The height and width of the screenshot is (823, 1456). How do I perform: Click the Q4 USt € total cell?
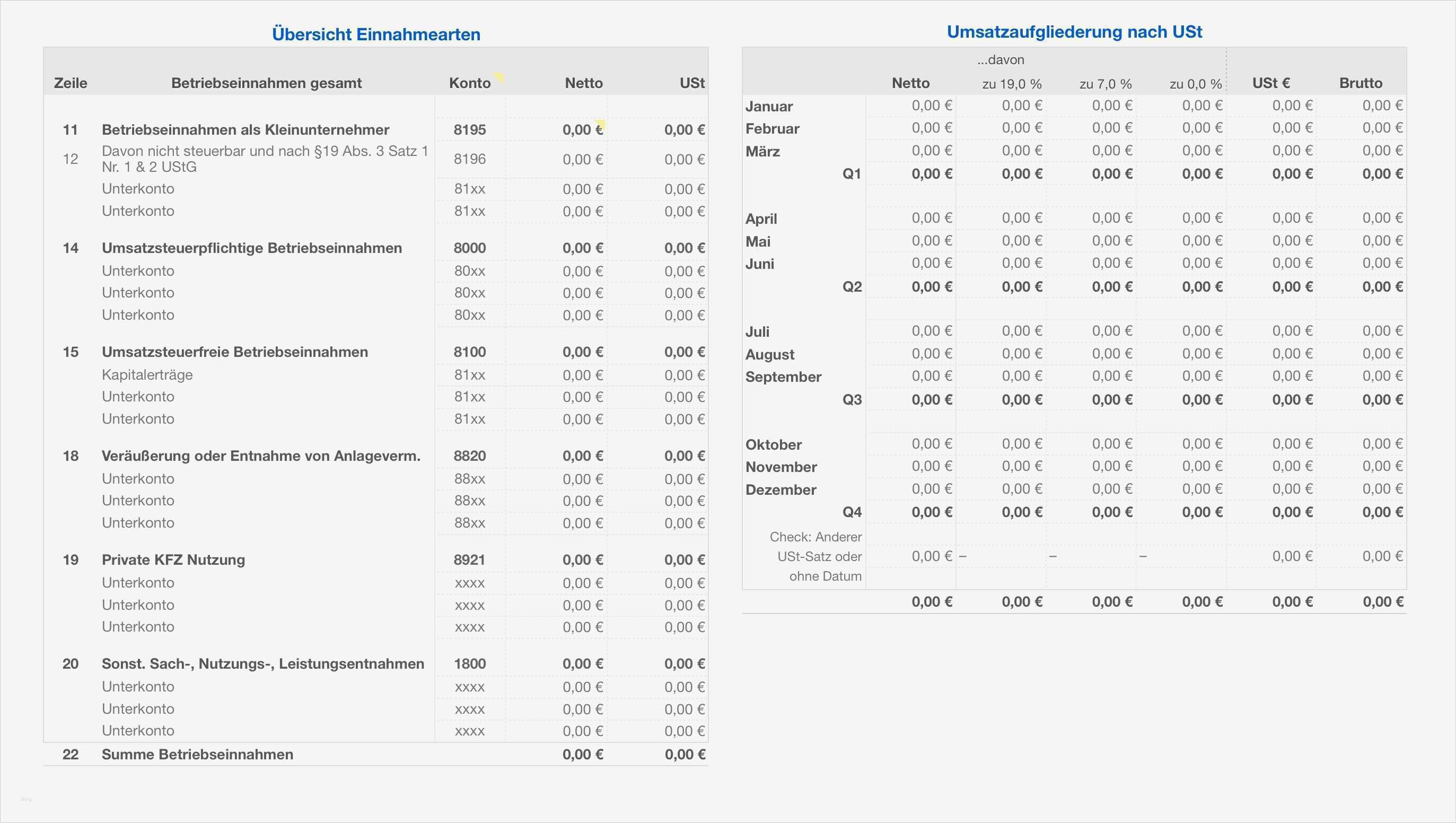tap(1292, 512)
